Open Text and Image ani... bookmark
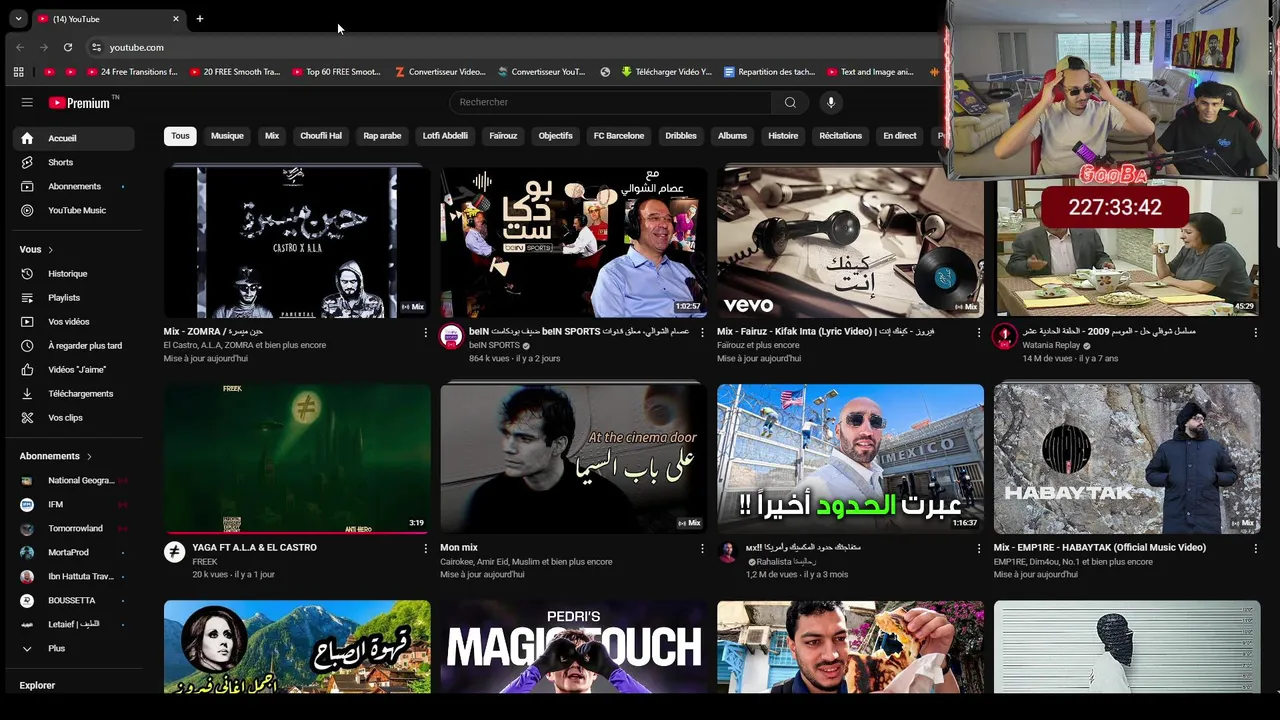This screenshot has width=1280, height=720. pos(870,72)
